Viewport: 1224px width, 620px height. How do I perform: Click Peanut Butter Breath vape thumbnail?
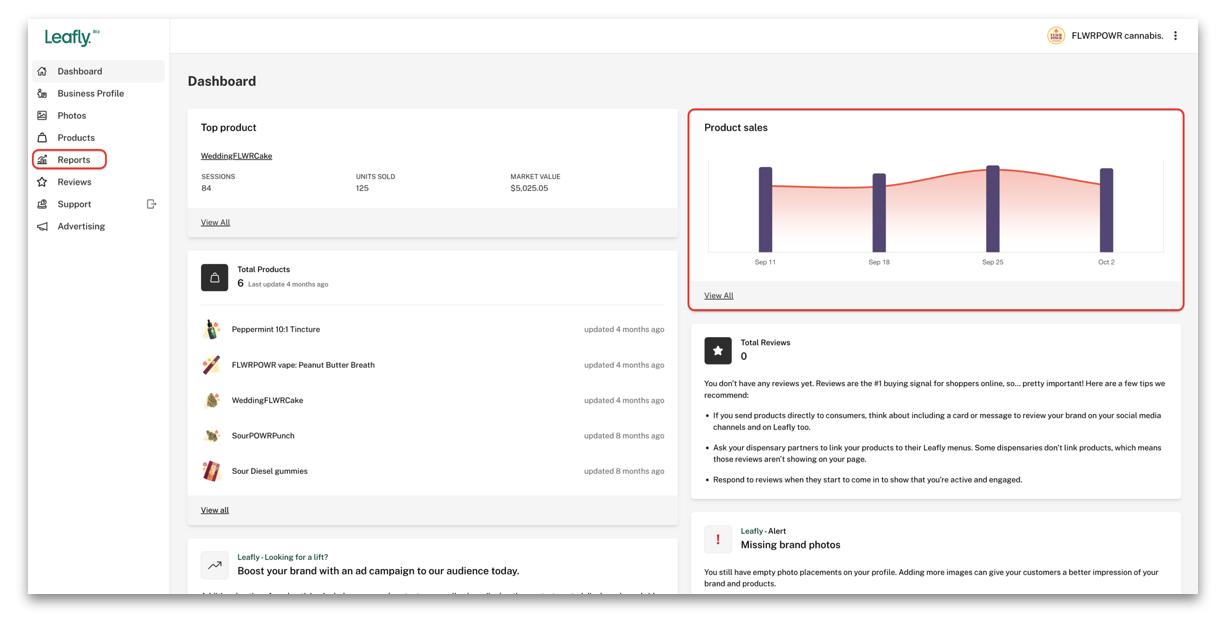211,365
